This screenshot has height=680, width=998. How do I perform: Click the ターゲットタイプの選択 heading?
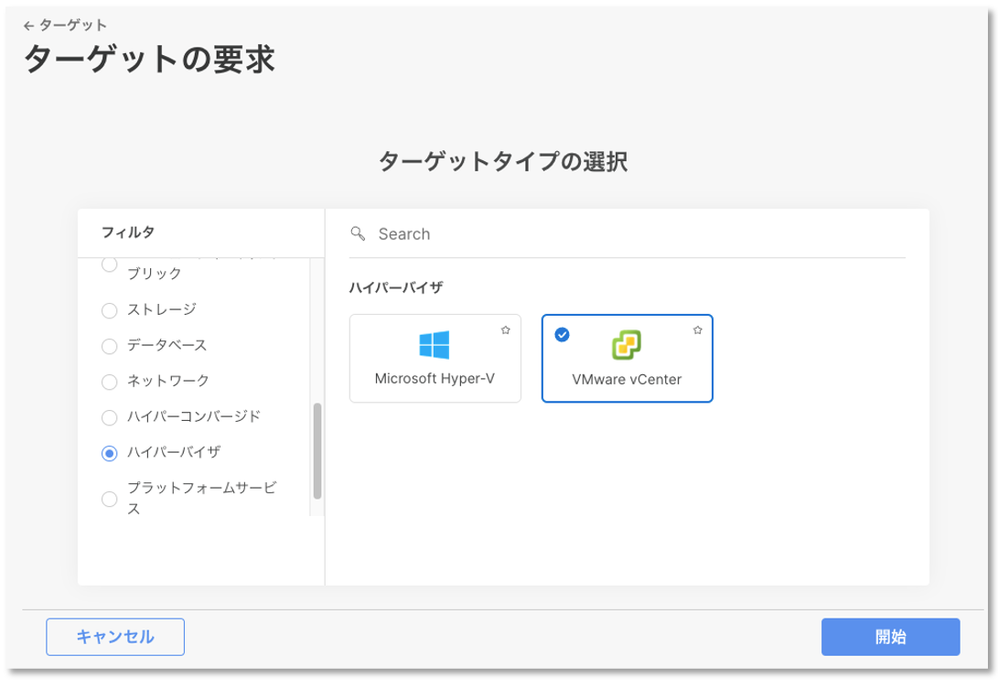coord(503,162)
